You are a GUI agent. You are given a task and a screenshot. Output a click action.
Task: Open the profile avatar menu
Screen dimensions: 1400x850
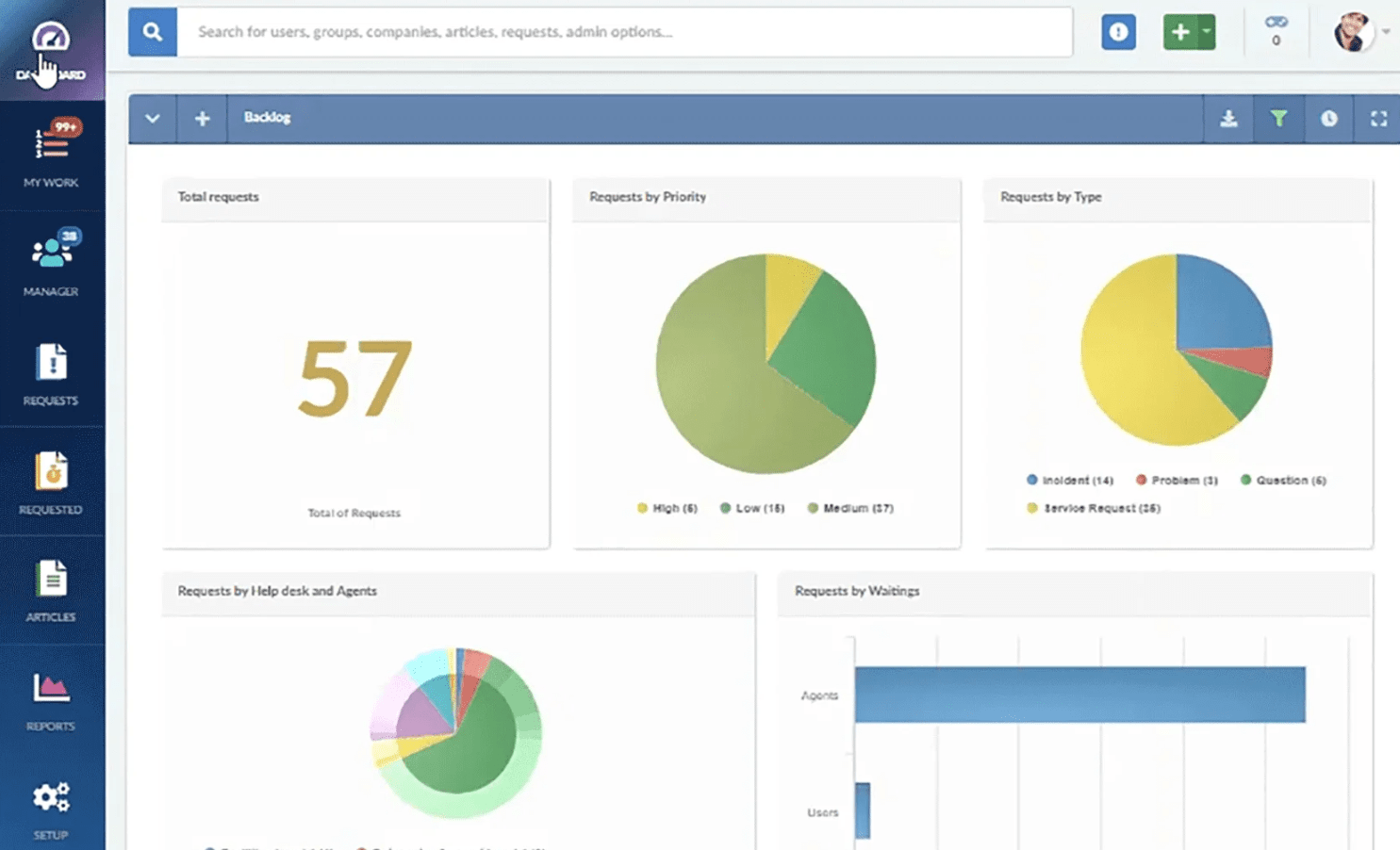coord(1353,31)
